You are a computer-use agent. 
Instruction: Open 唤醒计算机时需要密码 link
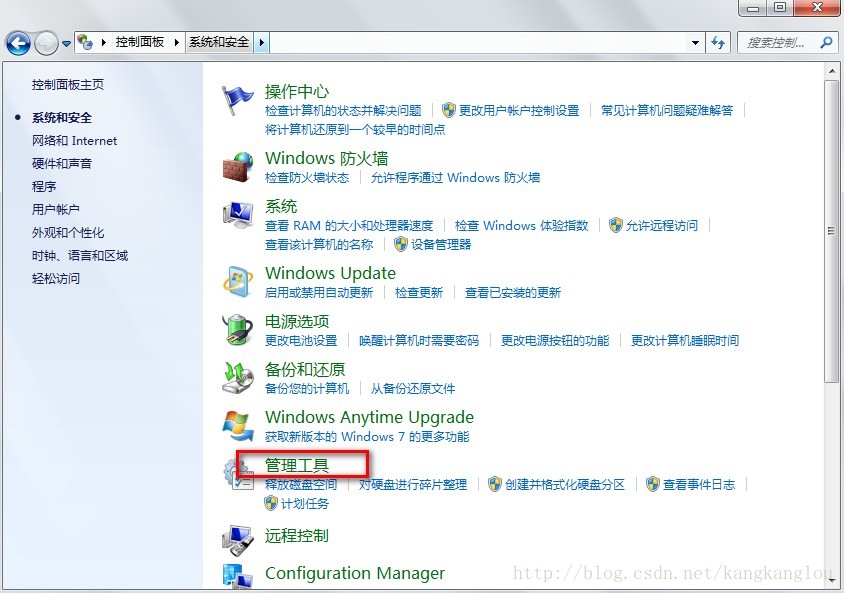[419, 341]
